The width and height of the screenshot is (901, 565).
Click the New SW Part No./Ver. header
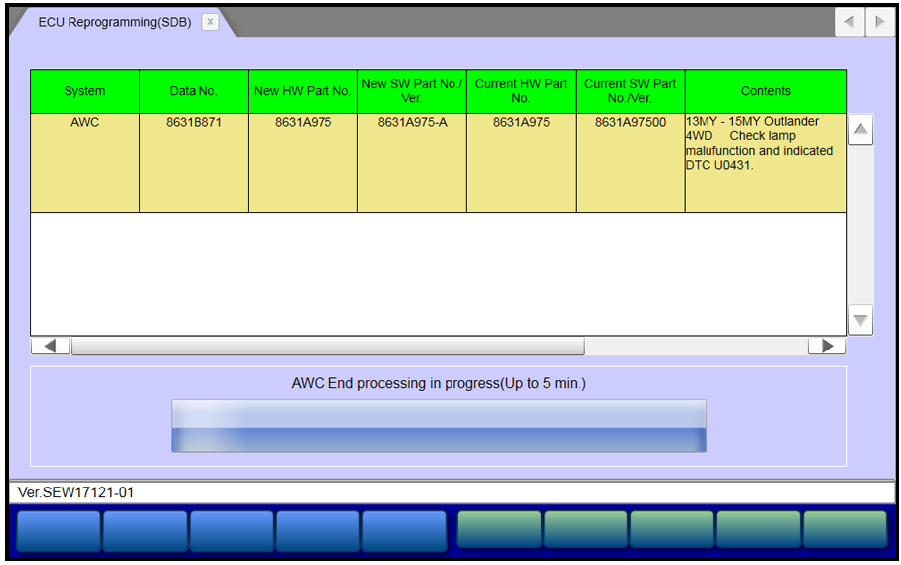pos(411,91)
